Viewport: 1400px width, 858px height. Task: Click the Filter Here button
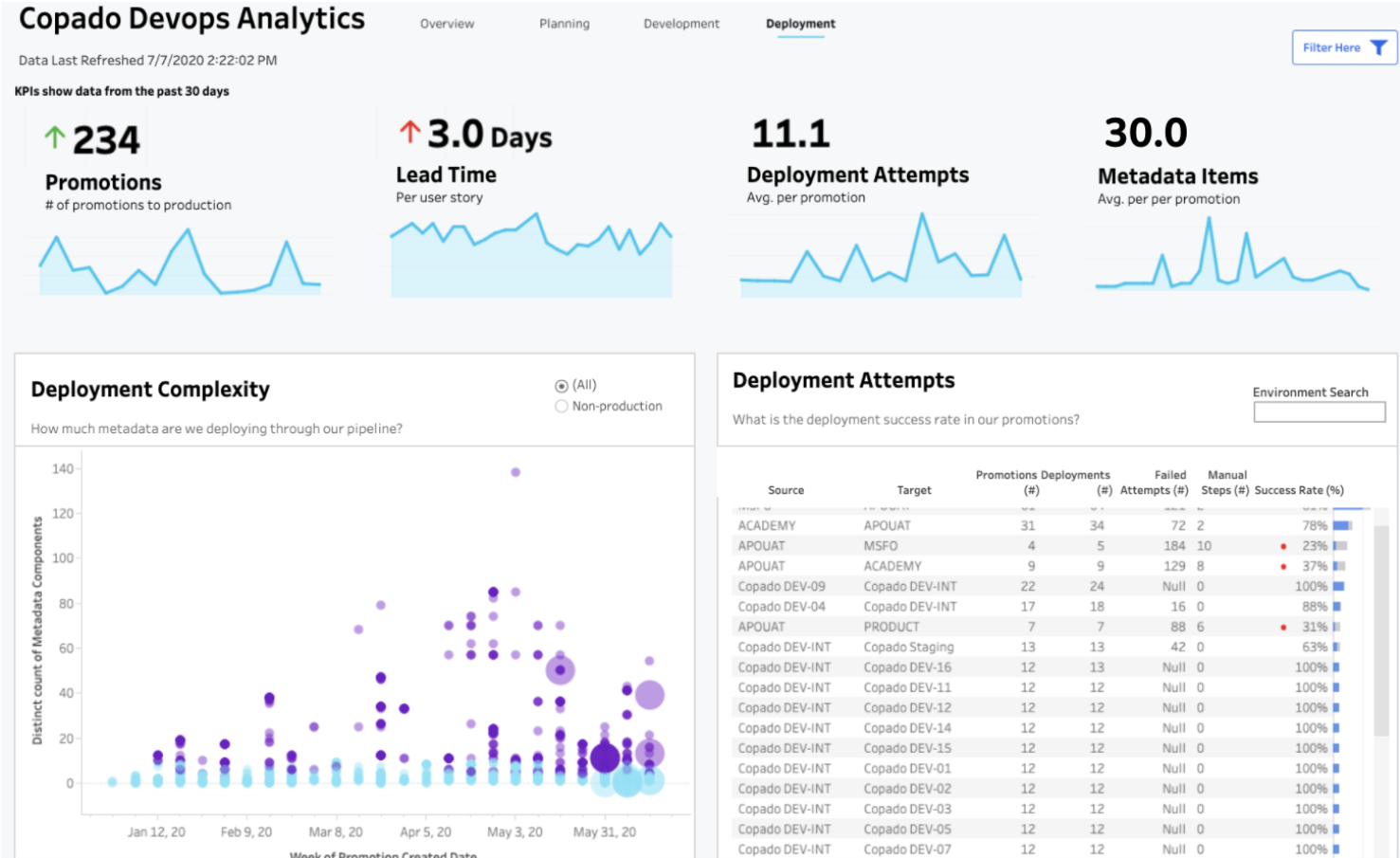1344,47
